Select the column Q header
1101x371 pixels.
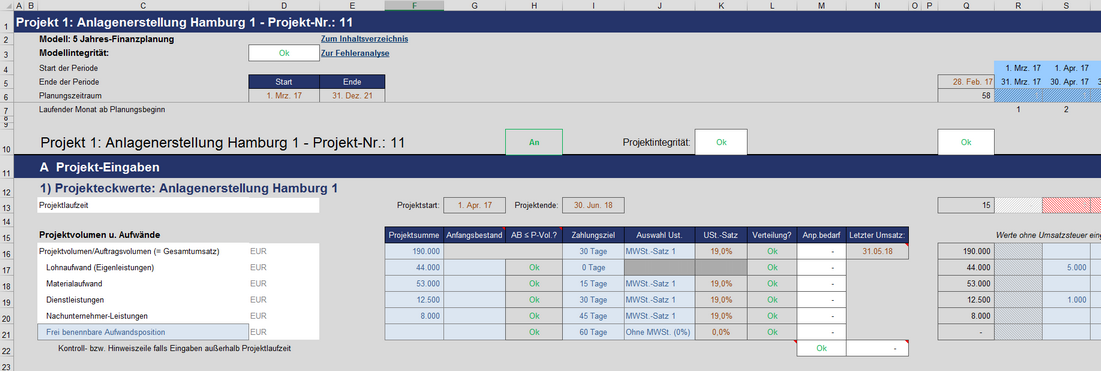point(966,6)
